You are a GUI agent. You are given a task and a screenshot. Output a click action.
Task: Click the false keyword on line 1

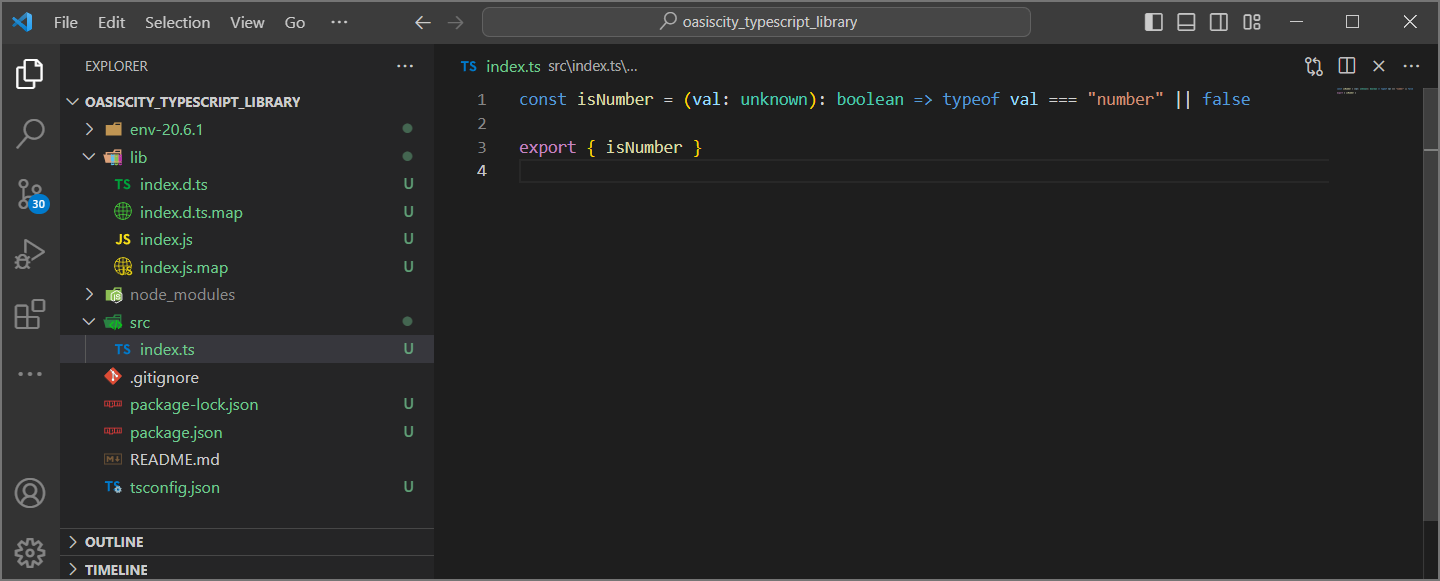[1226, 100]
